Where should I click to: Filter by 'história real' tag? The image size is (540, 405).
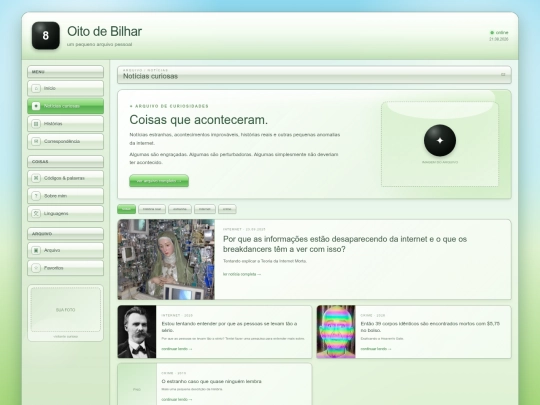(152, 209)
